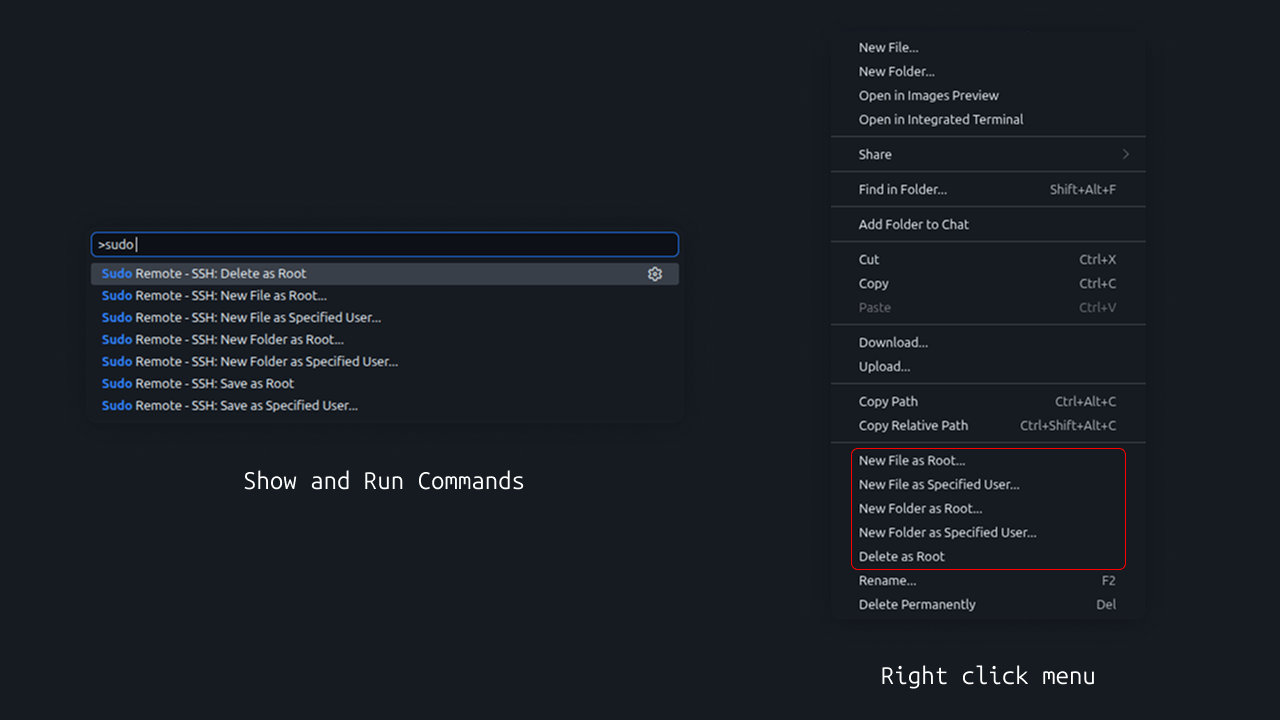Run Sudo Remote - SSH: Save as Root command
Screen dimensions: 1280x720
click(x=385, y=384)
